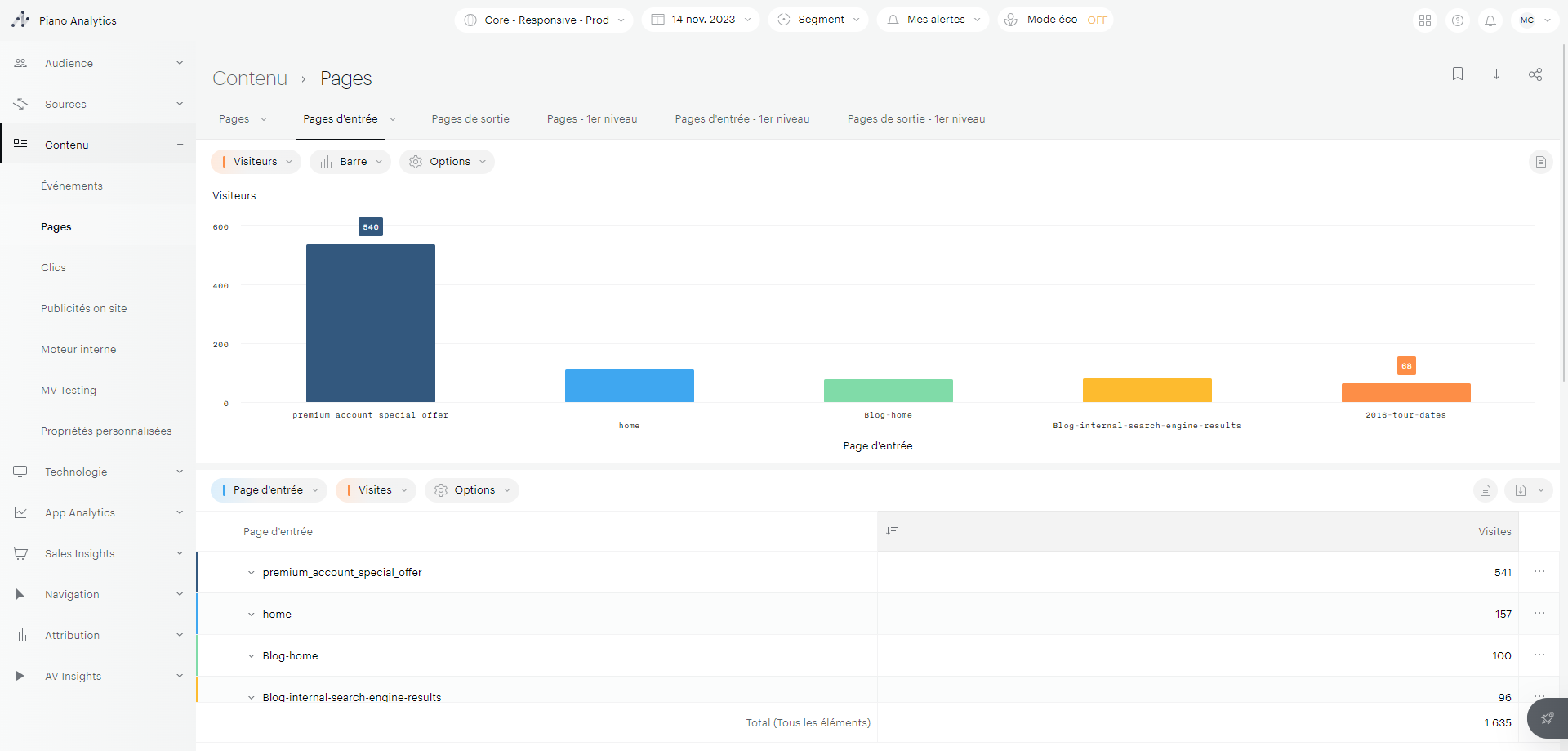Viewport: 1568px width, 751px height.
Task: Click the share icon near page title
Action: coord(1535,74)
